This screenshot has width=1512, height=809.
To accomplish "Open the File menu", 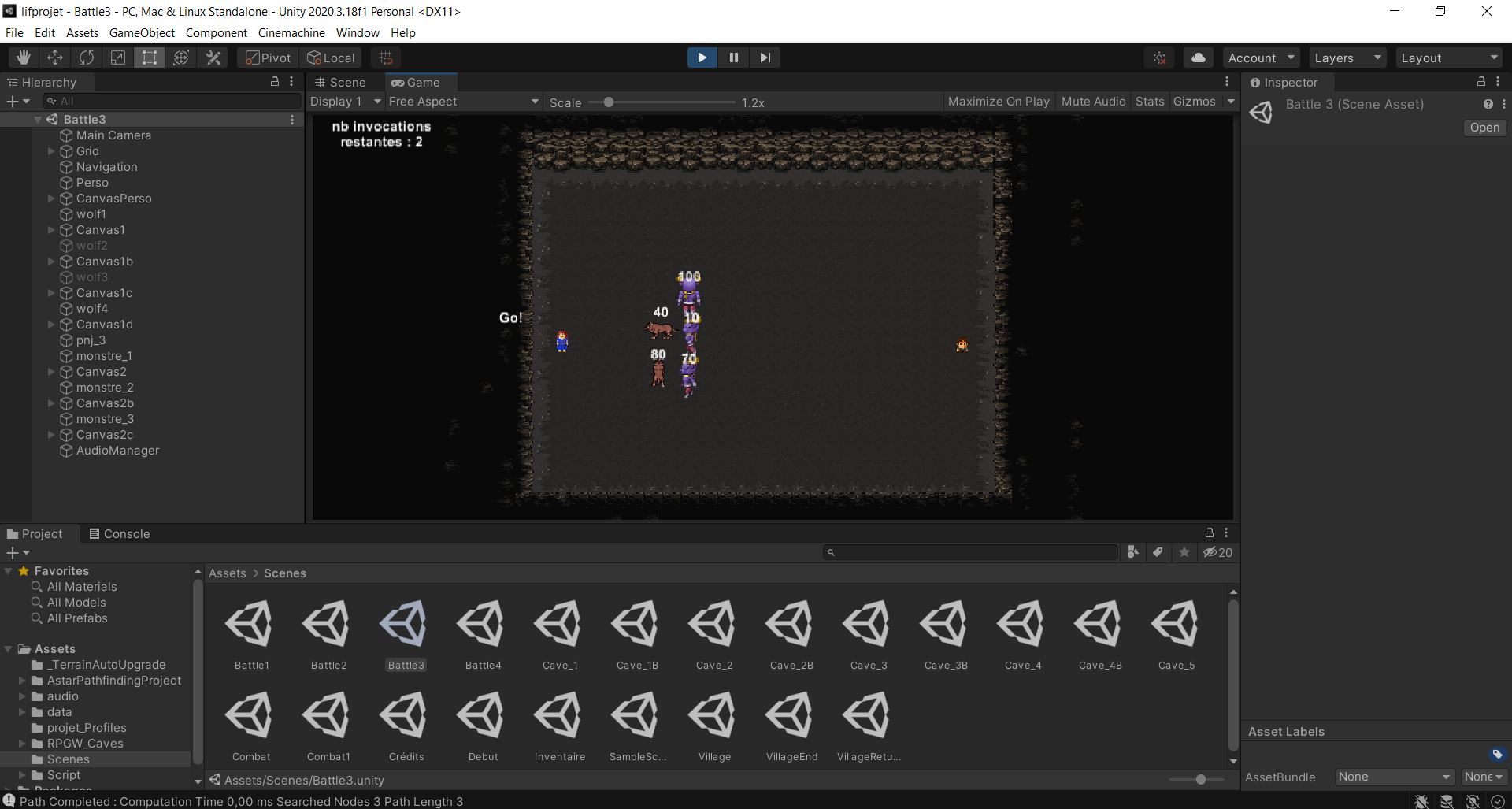I will pyautogui.click(x=14, y=33).
